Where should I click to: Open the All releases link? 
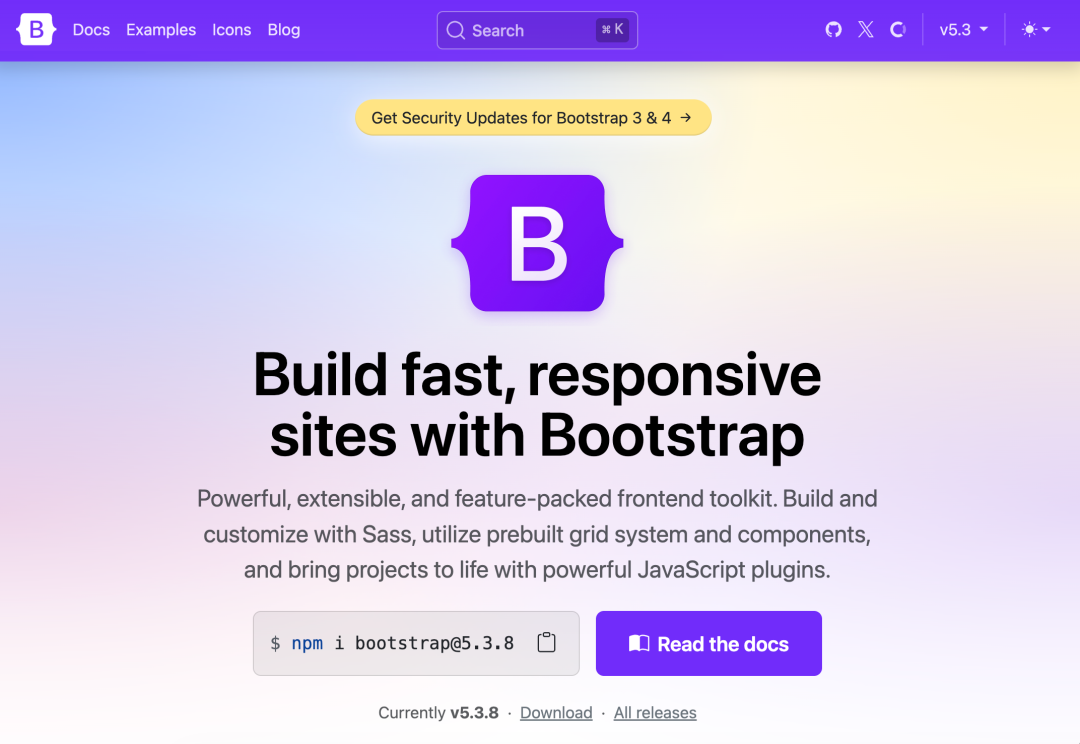(x=655, y=713)
